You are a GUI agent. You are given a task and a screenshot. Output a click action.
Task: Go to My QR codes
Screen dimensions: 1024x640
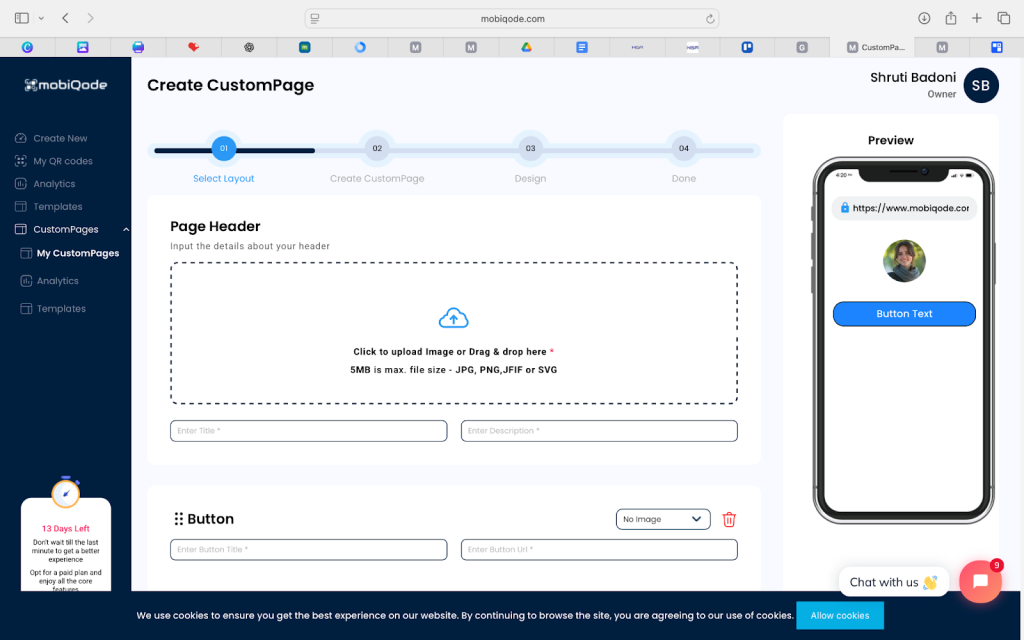(62, 161)
